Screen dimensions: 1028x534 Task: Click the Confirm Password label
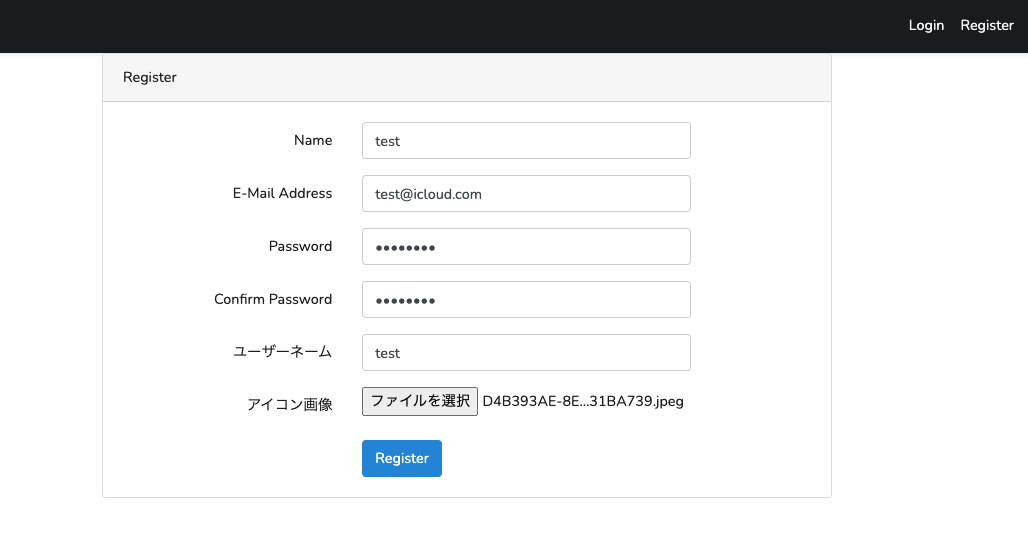coord(273,299)
